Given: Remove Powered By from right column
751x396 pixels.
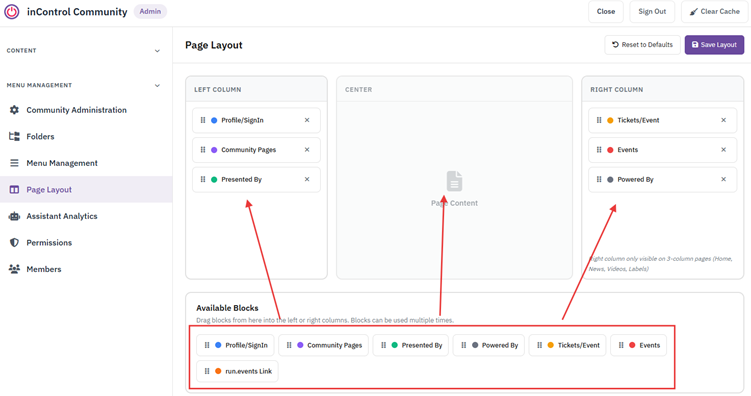Looking at the screenshot, I should coord(724,180).
